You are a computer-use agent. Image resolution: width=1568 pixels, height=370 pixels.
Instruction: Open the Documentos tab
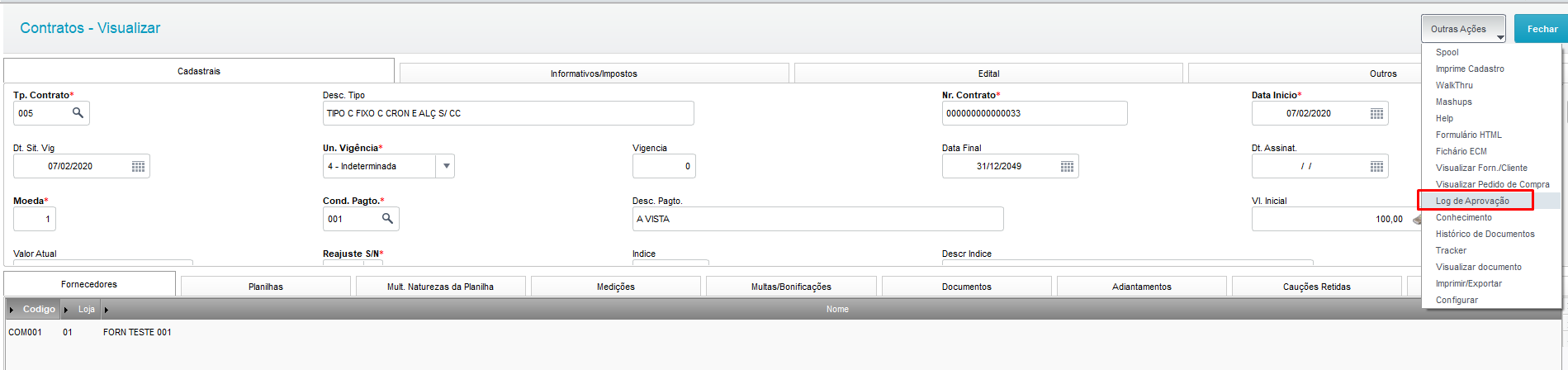pyautogui.click(x=967, y=287)
